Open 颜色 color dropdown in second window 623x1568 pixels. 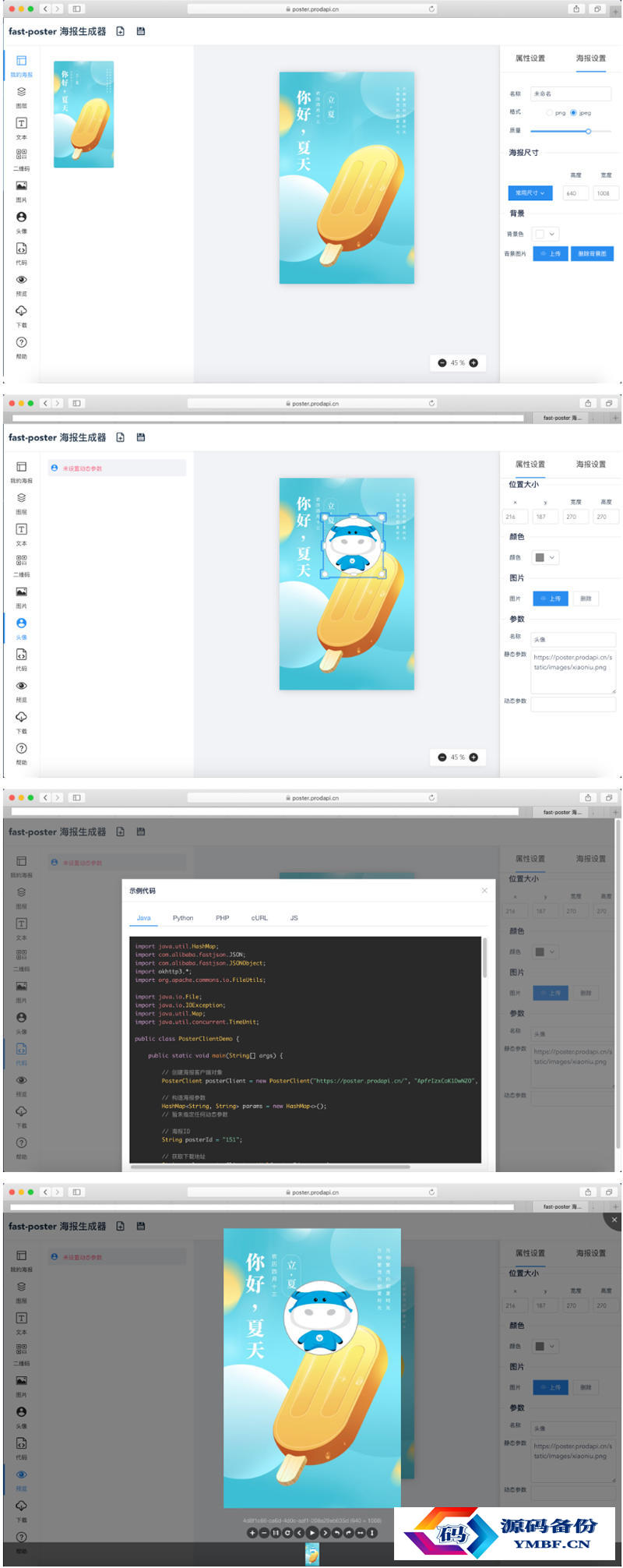(x=546, y=558)
